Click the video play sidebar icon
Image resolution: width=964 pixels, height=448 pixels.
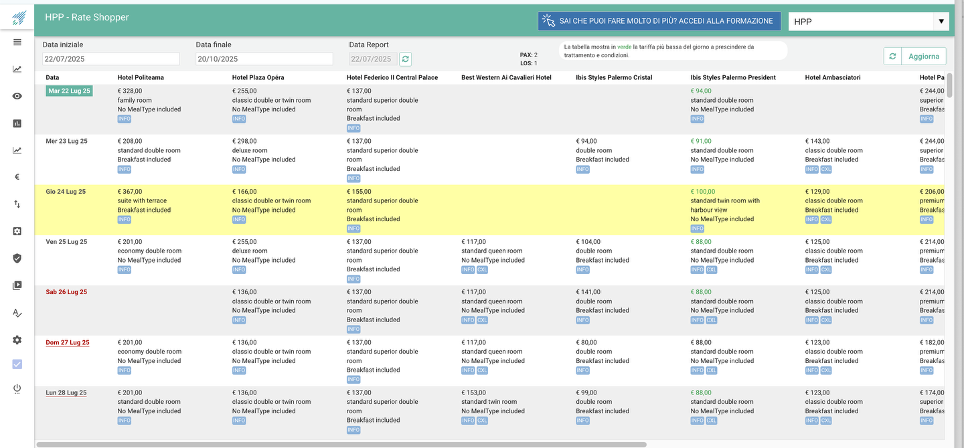click(x=17, y=285)
